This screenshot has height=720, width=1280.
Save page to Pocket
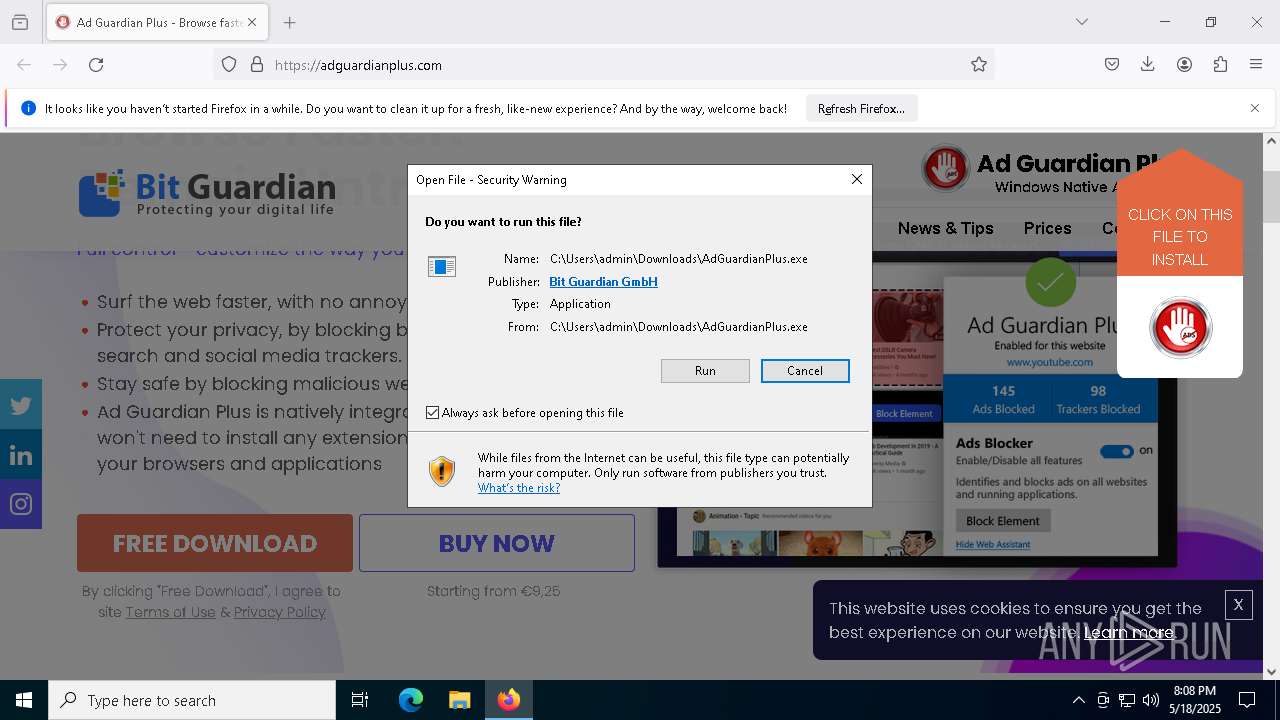[x=1112, y=65]
